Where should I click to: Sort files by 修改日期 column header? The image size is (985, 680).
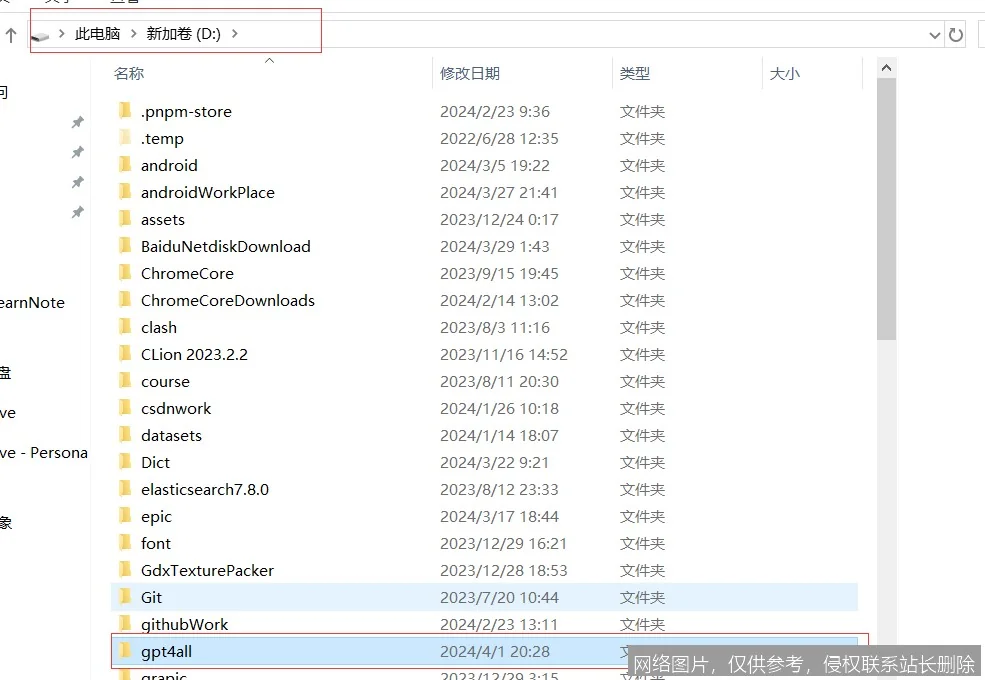coord(469,73)
